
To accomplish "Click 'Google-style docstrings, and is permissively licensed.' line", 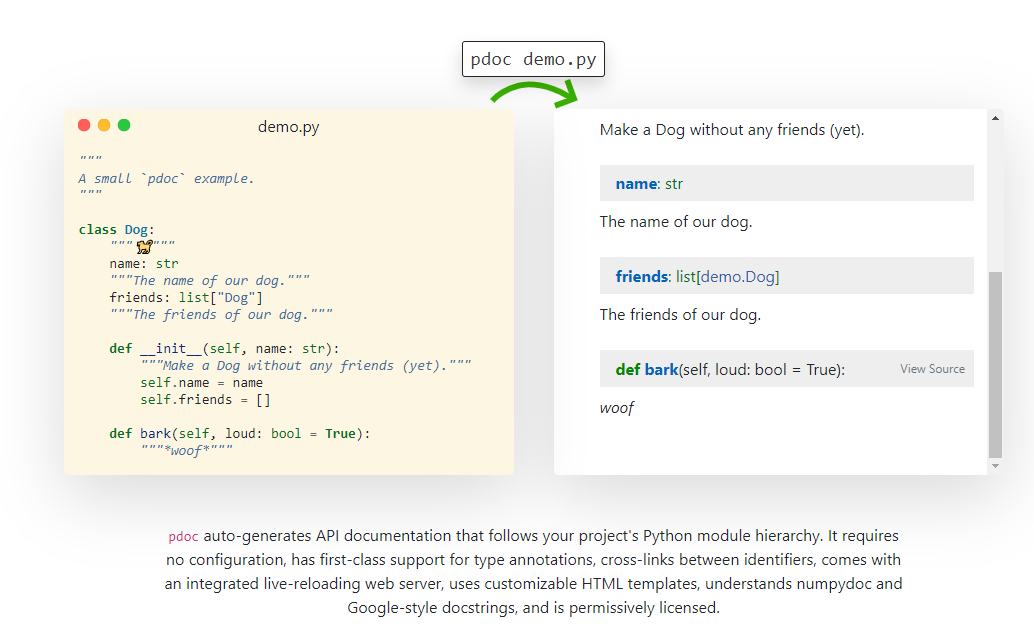I will tap(533, 608).
